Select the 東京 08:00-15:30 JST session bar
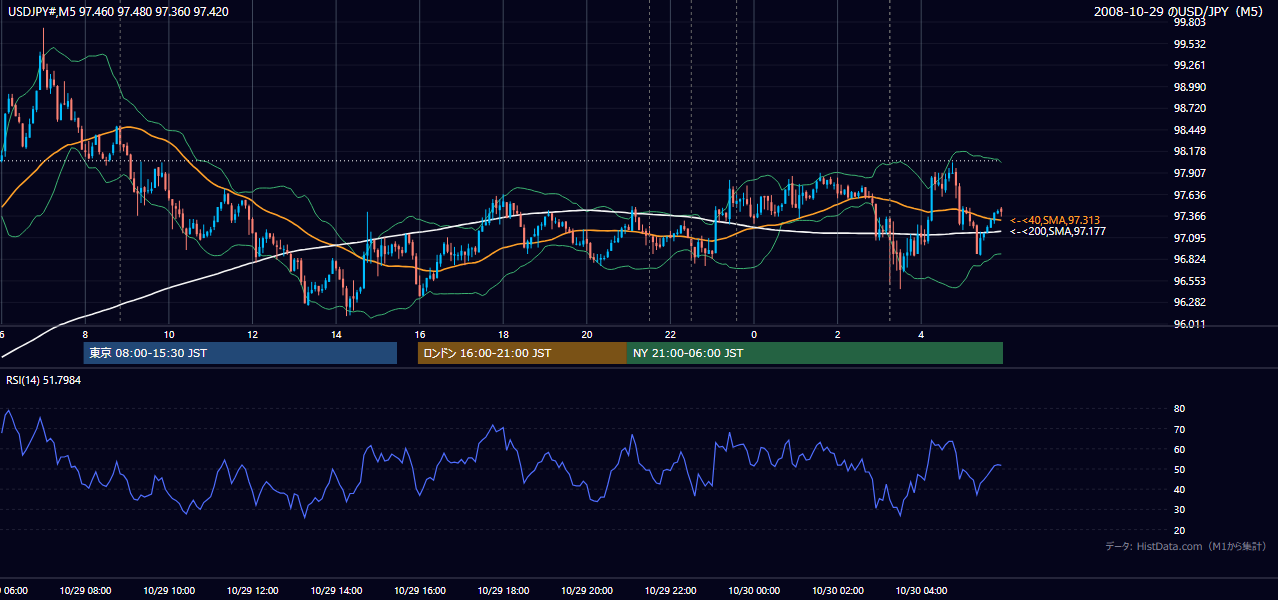The height and width of the screenshot is (600, 1278). [x=240, y=353]
